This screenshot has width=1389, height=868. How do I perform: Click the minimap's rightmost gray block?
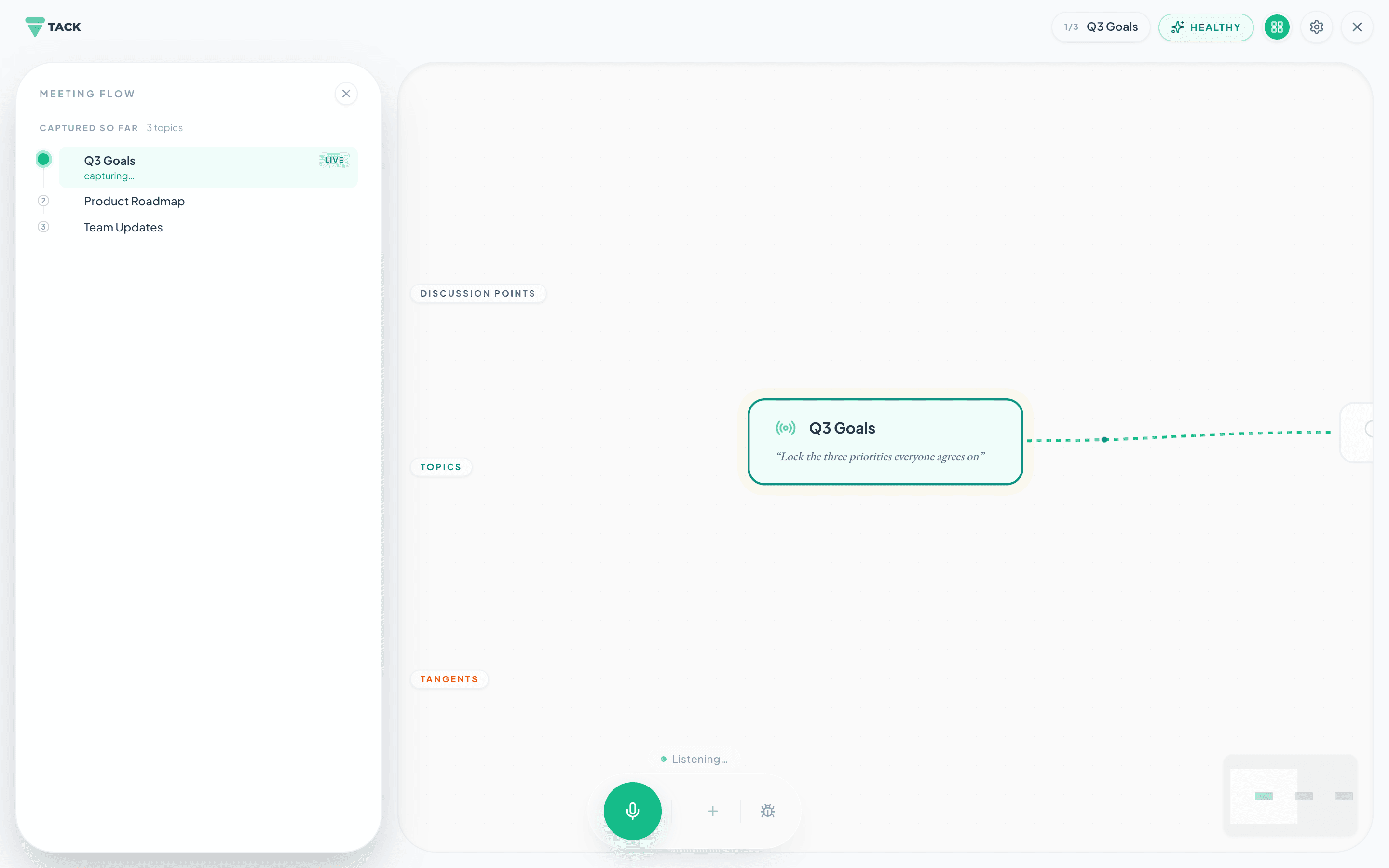click(1344, 796)
